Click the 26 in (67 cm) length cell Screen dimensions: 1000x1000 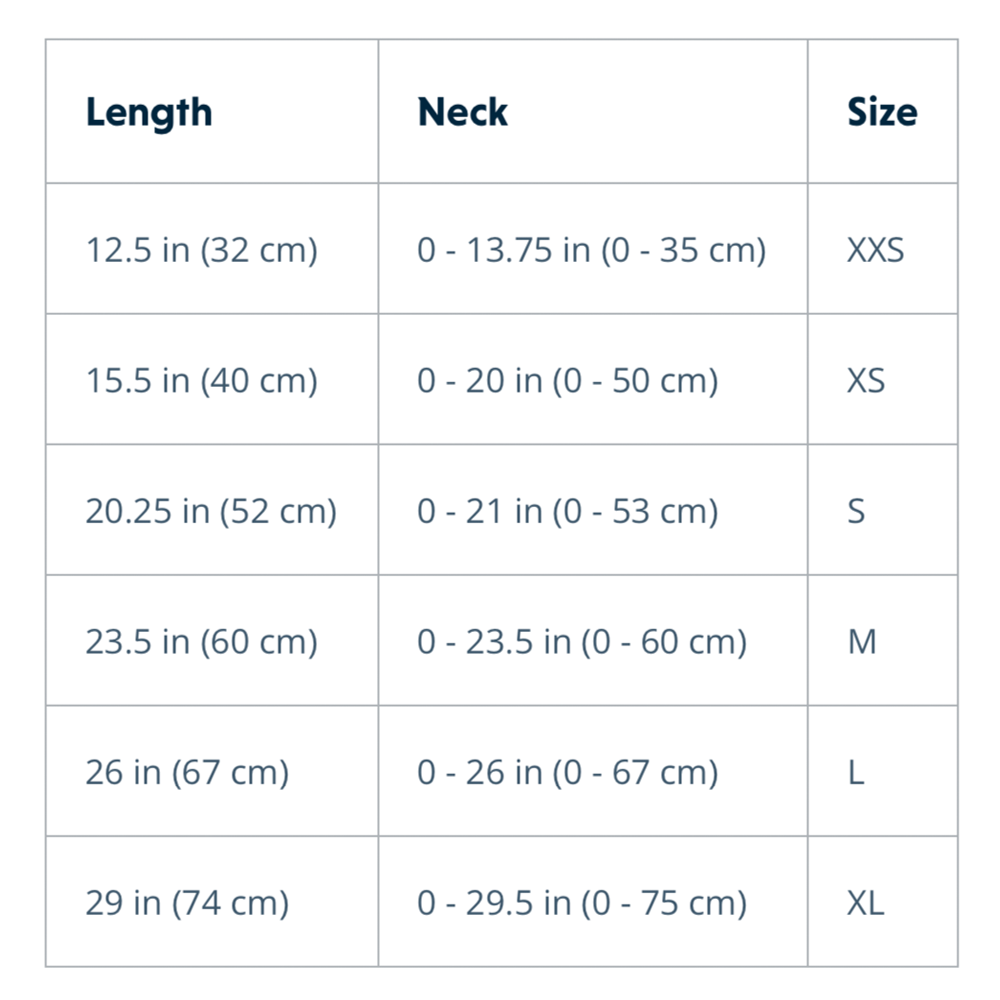tap(187, 772)
